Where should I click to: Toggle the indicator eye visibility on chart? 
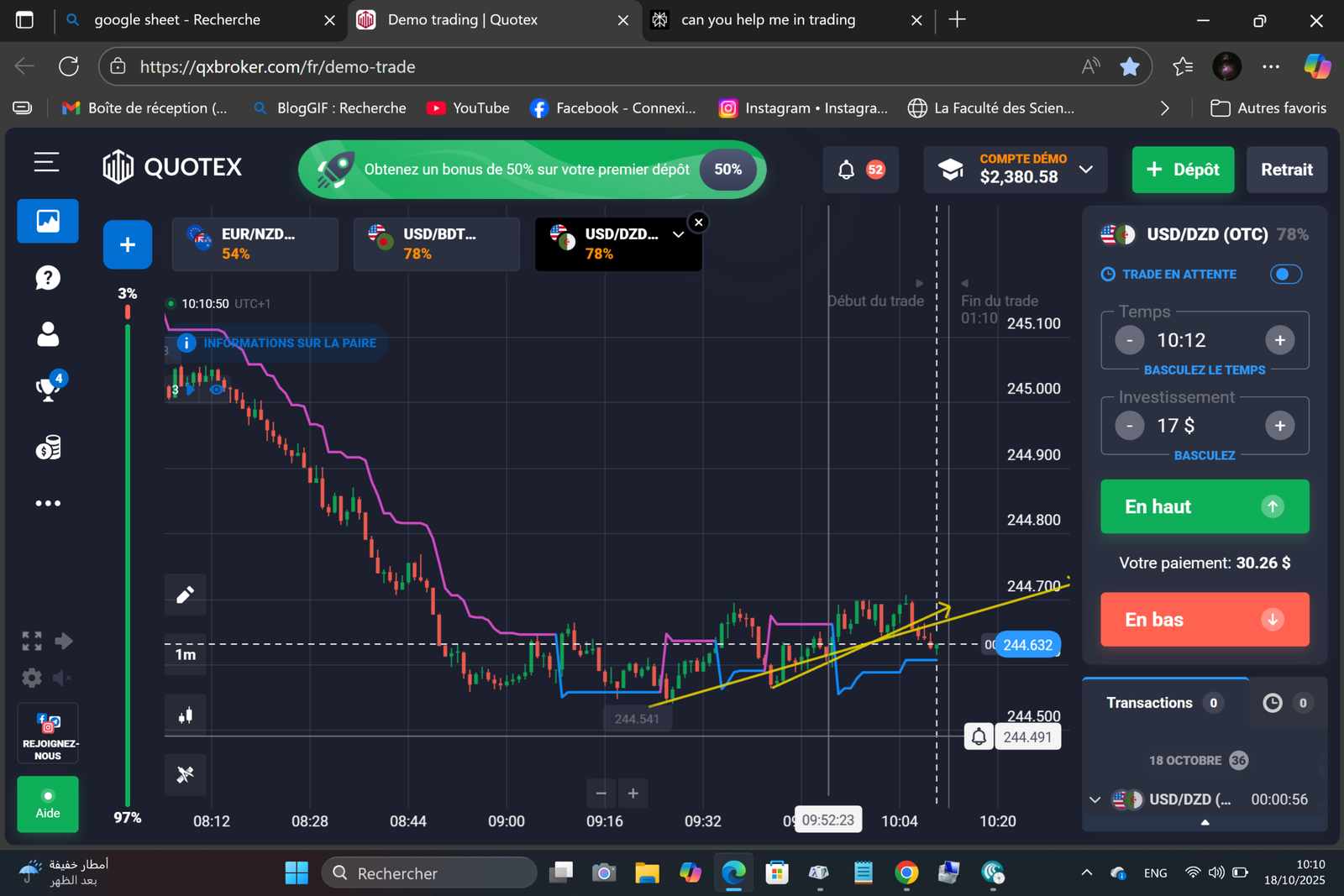coord(217,390)
